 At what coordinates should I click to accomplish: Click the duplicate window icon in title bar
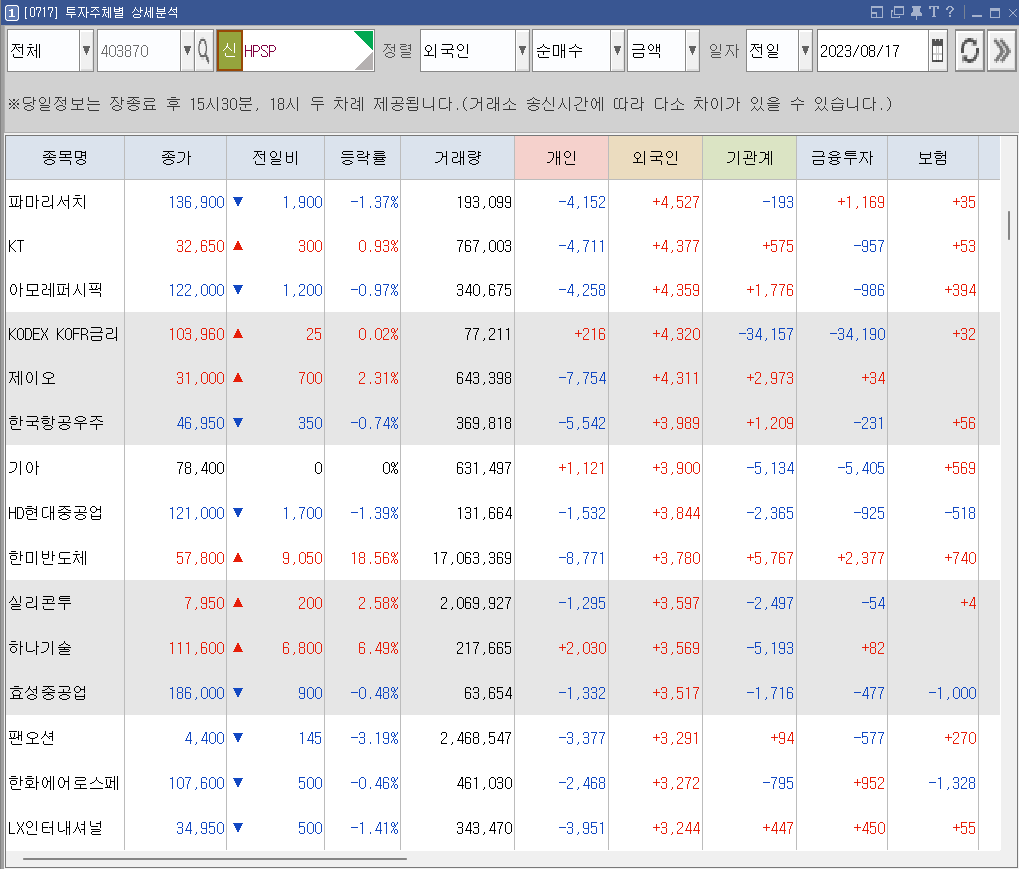tap(897, 12)
